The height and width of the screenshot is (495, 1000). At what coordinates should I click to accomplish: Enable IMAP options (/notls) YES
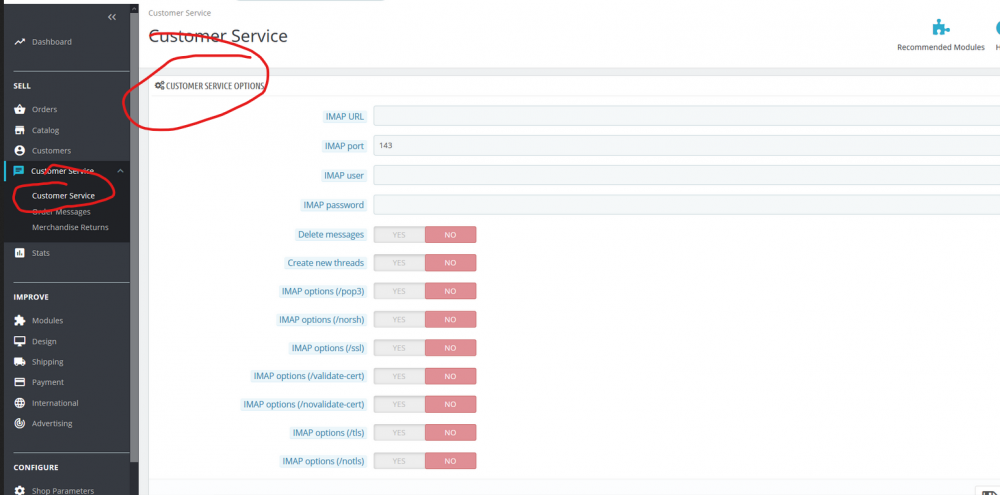click(x=399, y=461)
